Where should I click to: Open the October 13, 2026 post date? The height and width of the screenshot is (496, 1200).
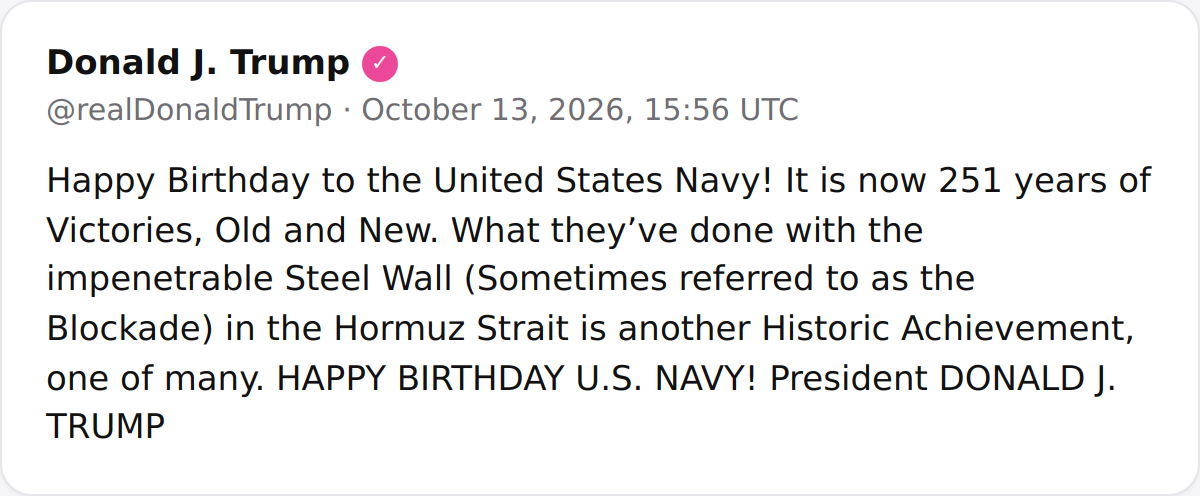coord(495,111)
